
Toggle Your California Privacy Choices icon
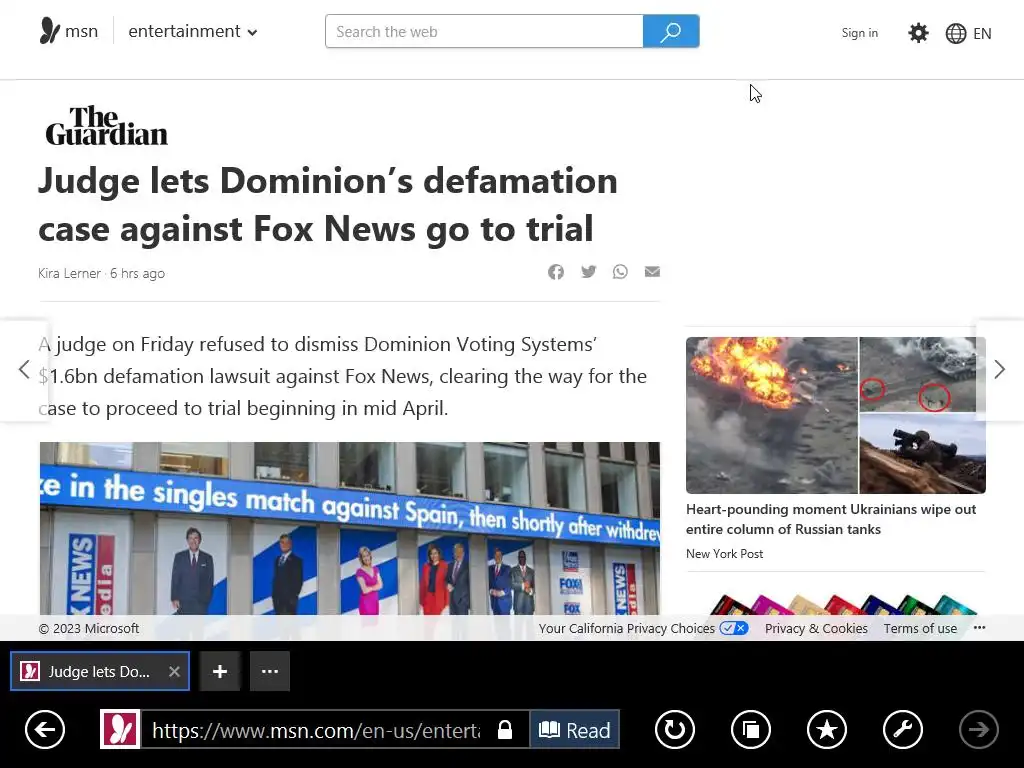point(734,628)
